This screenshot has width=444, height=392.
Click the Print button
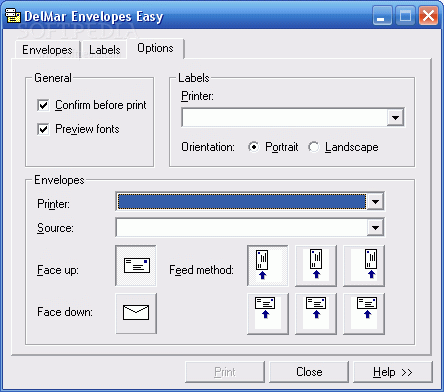coord(225,372)
